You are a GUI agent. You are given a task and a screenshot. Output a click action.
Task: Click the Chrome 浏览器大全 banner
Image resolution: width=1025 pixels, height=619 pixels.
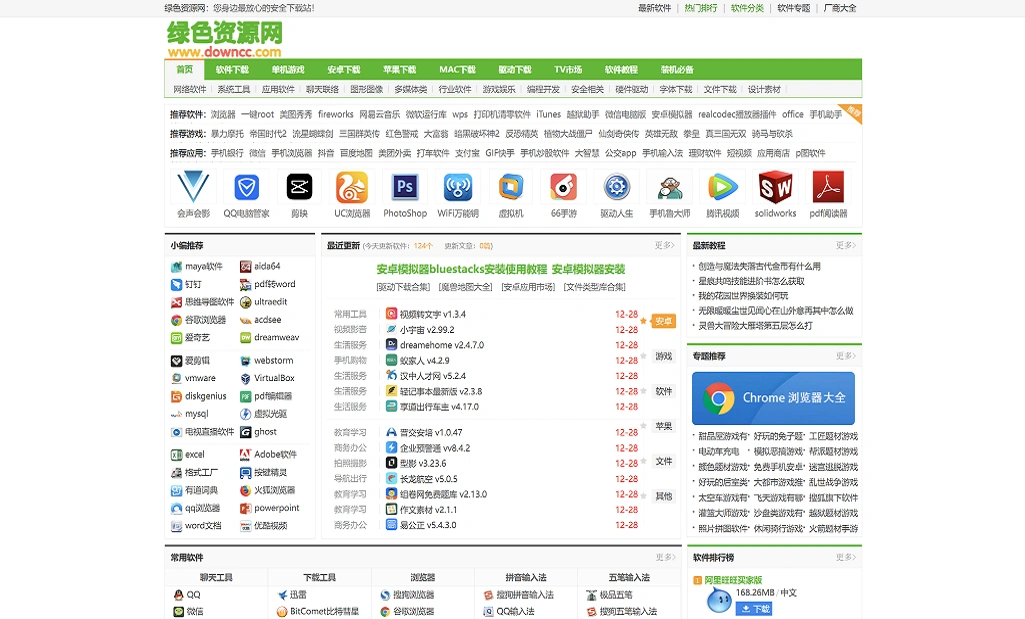click(773, 398)
